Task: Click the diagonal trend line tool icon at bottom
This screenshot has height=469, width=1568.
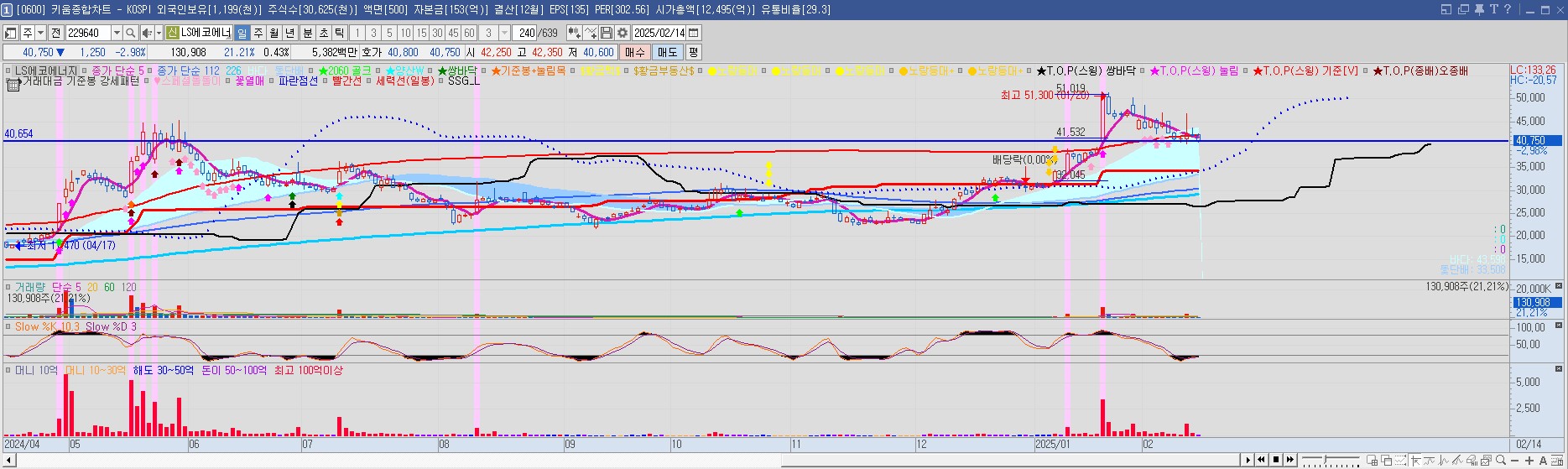Action: coord(1458,460)
